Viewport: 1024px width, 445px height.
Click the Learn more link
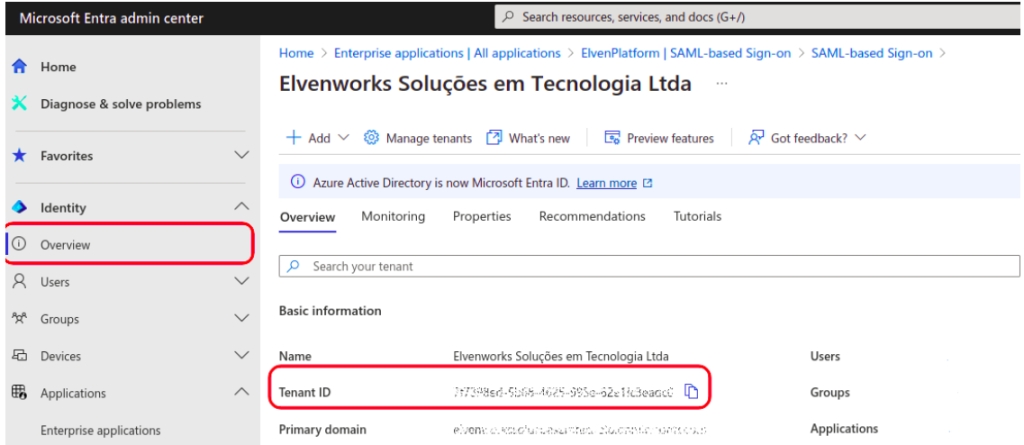click(606, 183)
